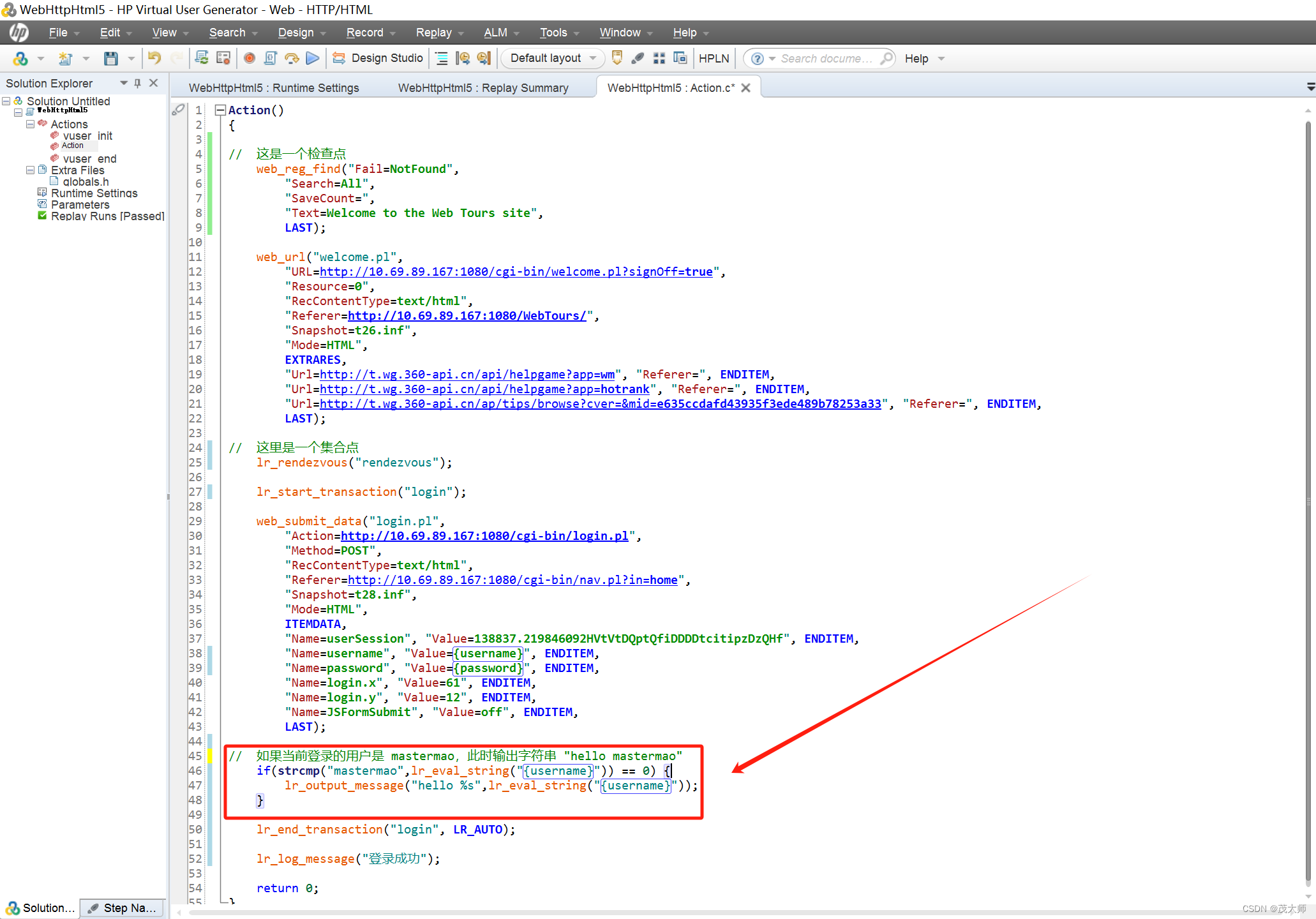
Task: Collapse the Extra Files tree node
Action: (x=30, y=170)
